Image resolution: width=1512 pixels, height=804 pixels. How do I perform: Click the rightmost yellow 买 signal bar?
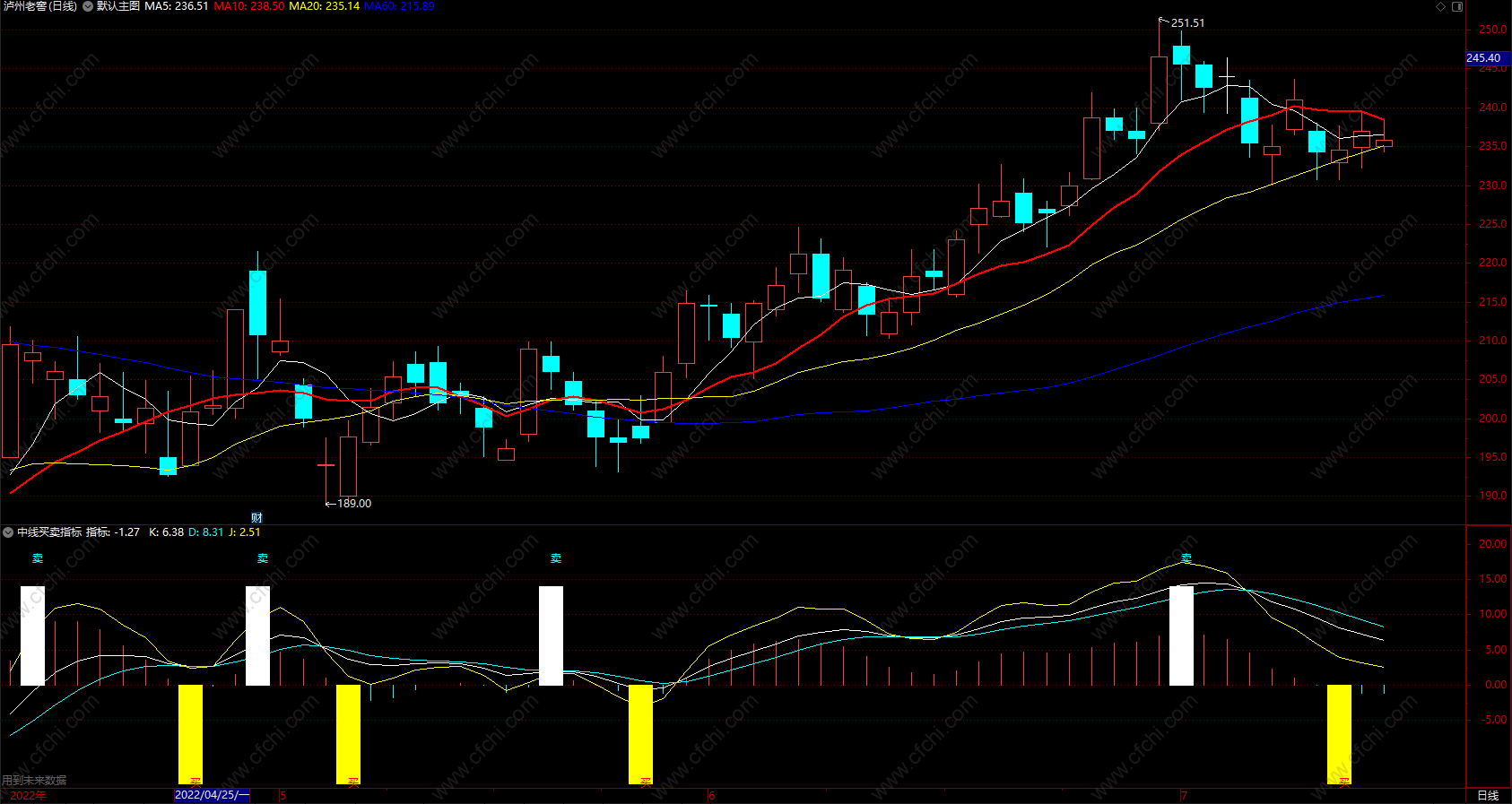tap(1339, 734)
